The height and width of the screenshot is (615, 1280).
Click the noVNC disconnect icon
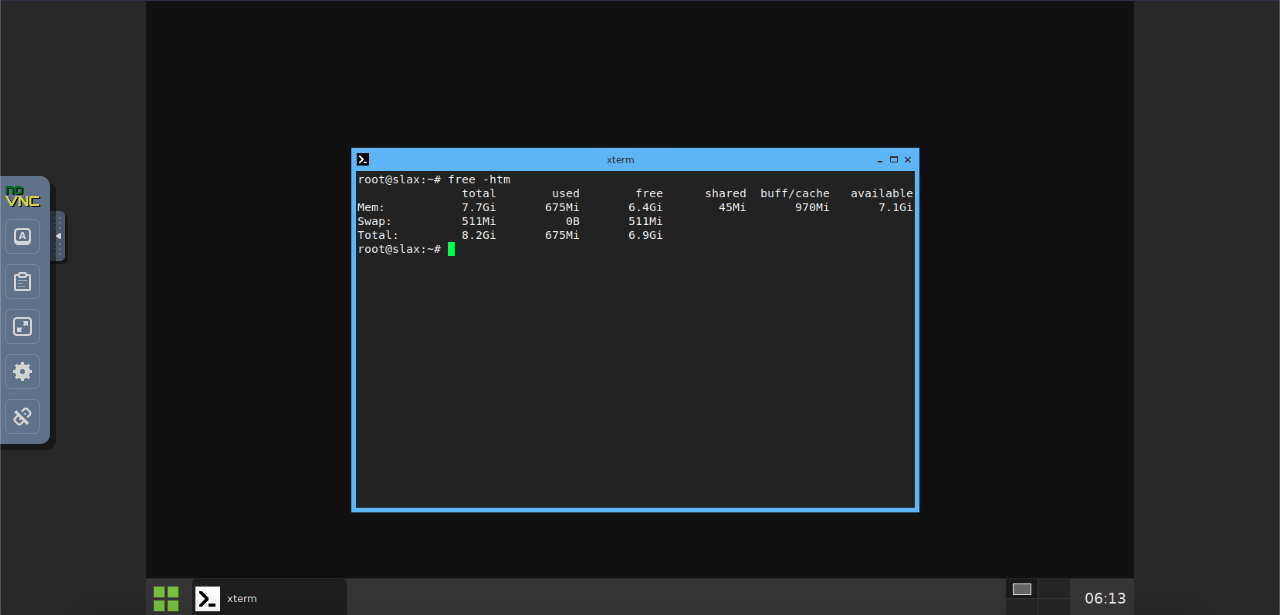click(22, 416)
